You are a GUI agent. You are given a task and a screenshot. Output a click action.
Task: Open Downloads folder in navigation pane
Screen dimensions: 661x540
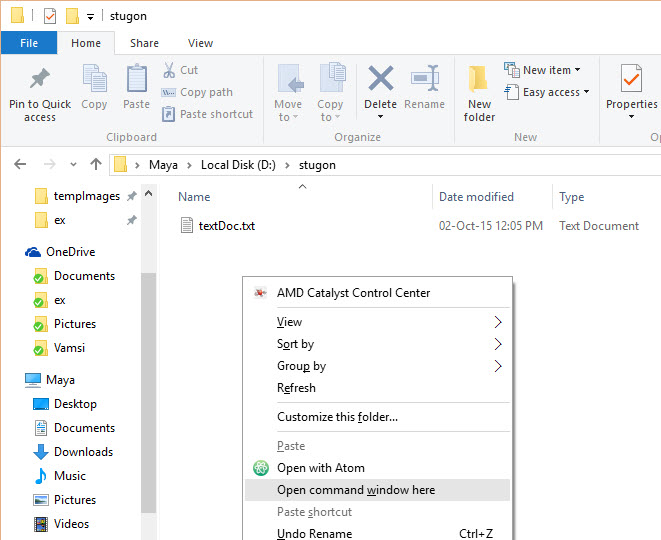click(x=83, y=452)
